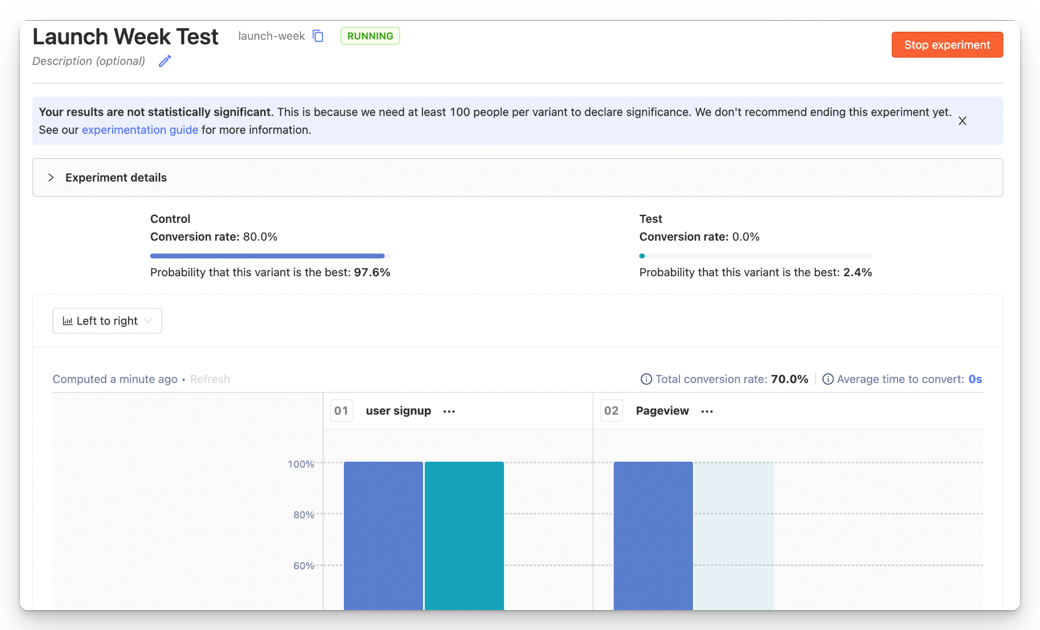The height and width of the screenshot is (630, 1040).
Task: Open options menu for Pageview step
Action: click(x=707, y=411)
